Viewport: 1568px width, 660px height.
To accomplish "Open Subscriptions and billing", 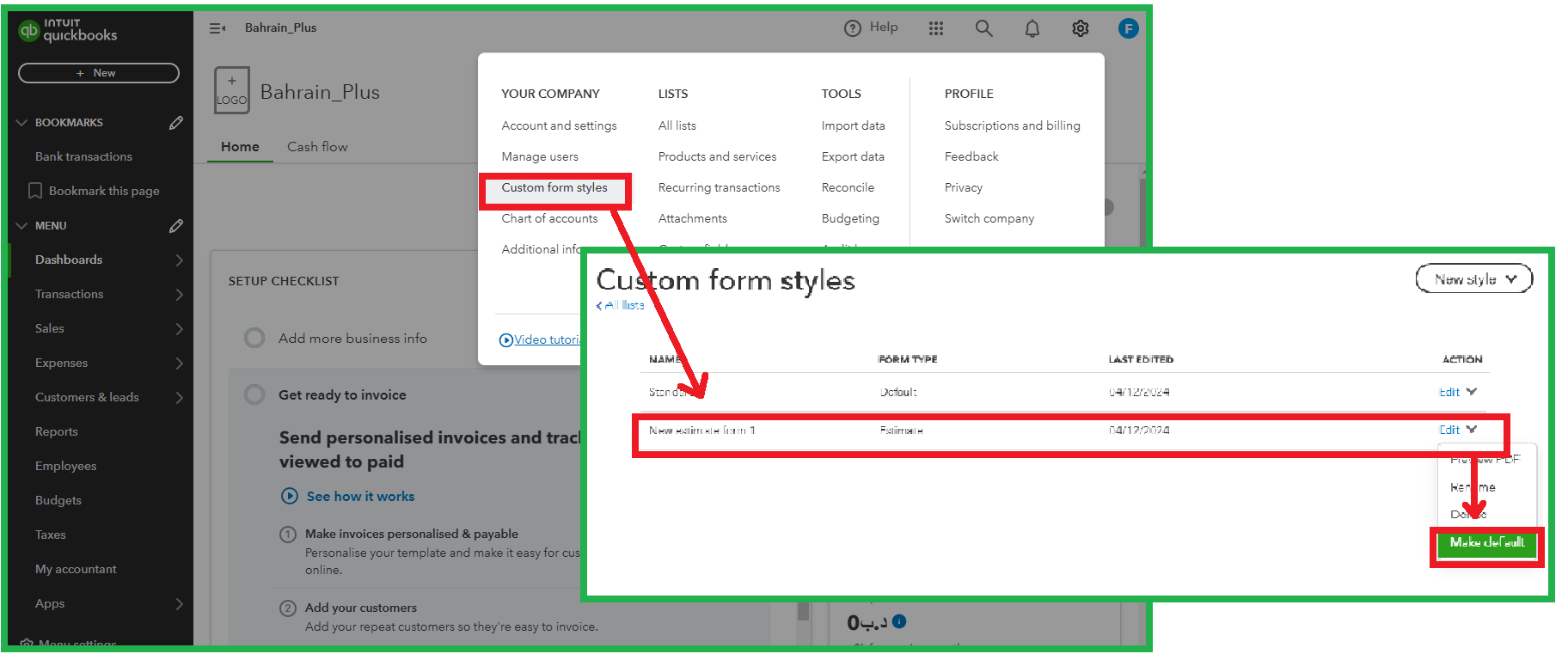I will click(x=1012, y=125).
